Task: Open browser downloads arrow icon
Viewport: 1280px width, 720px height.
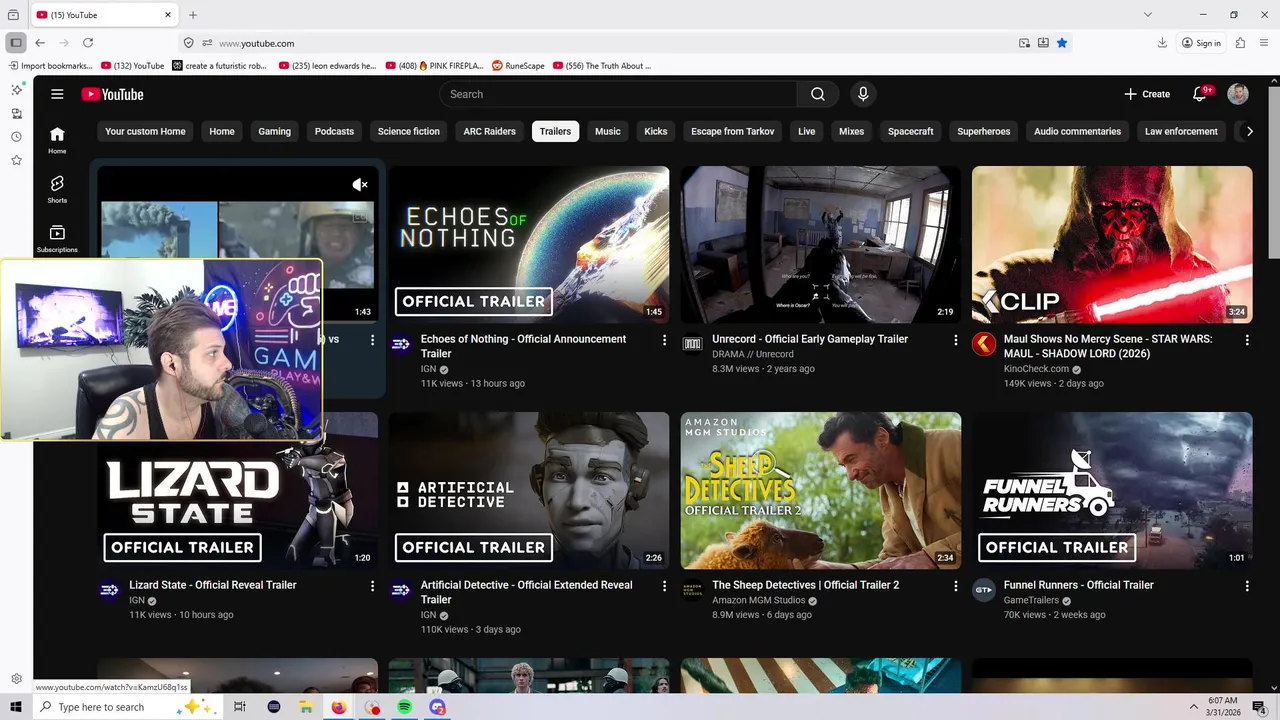Action: [1162, 43]
